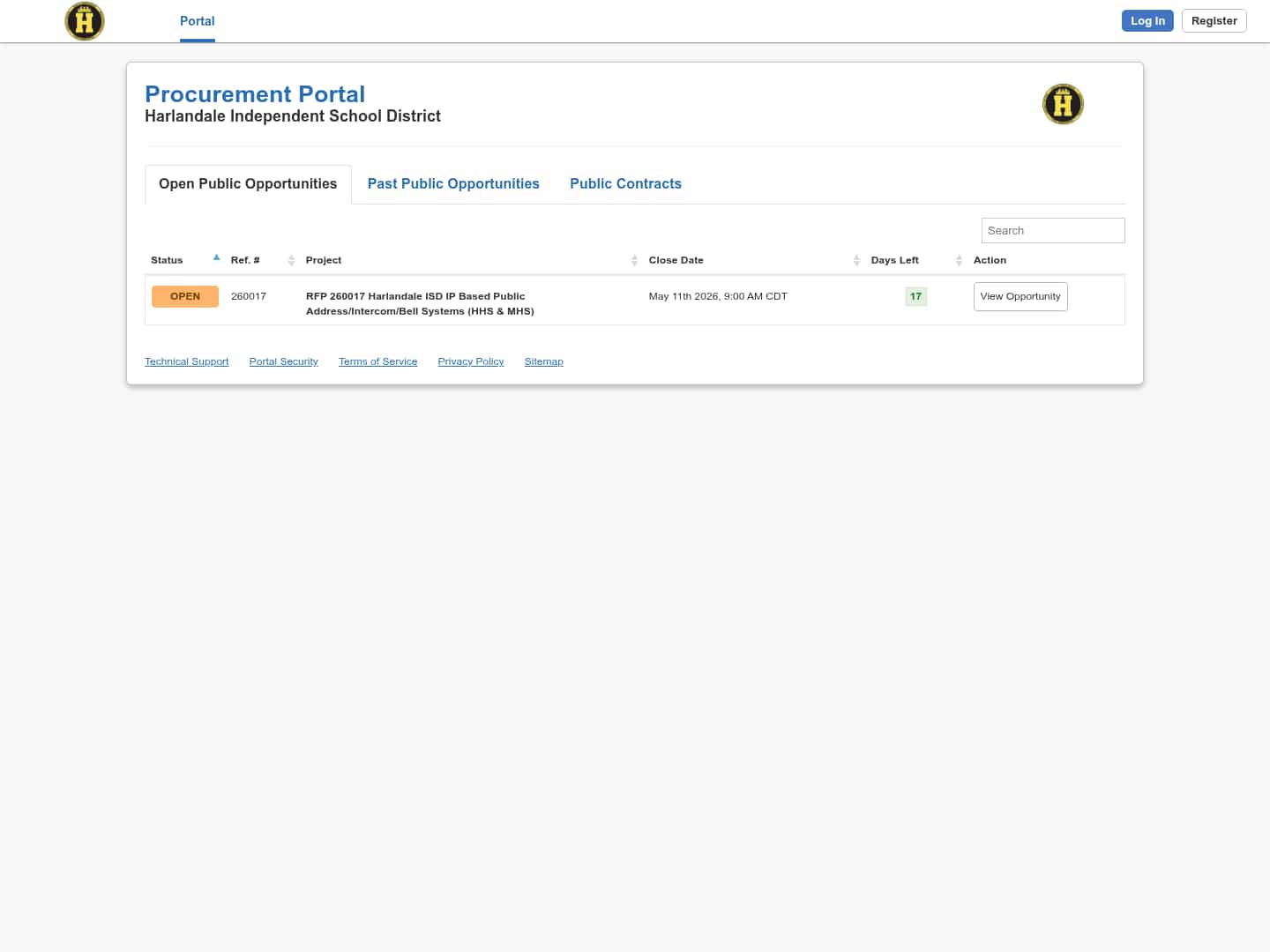This screenshot has height=952, width=1270.
Task: Open the Public Contracts tab
Action: click(x=626, y=183)
